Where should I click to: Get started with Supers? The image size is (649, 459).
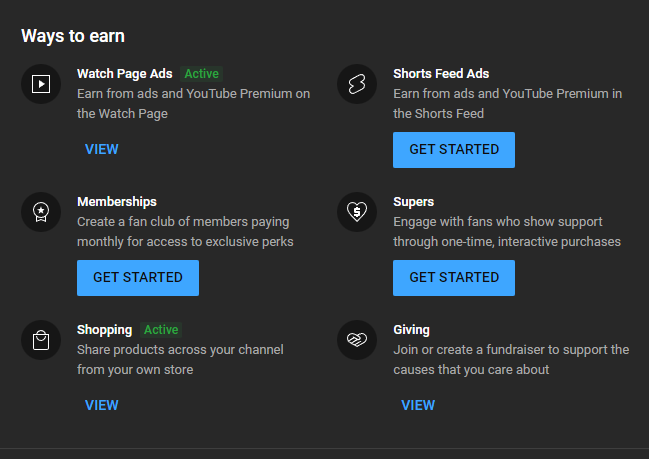point(454,278)
